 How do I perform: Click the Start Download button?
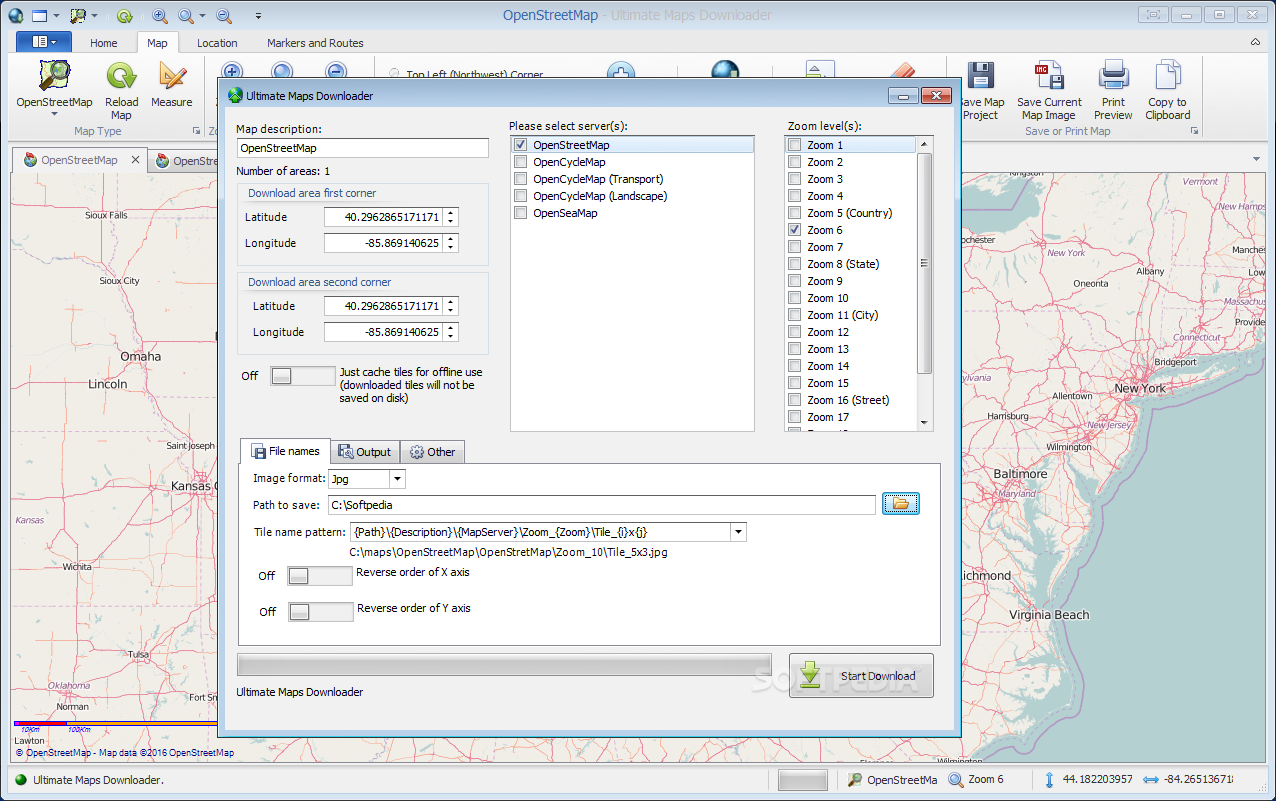861,675
